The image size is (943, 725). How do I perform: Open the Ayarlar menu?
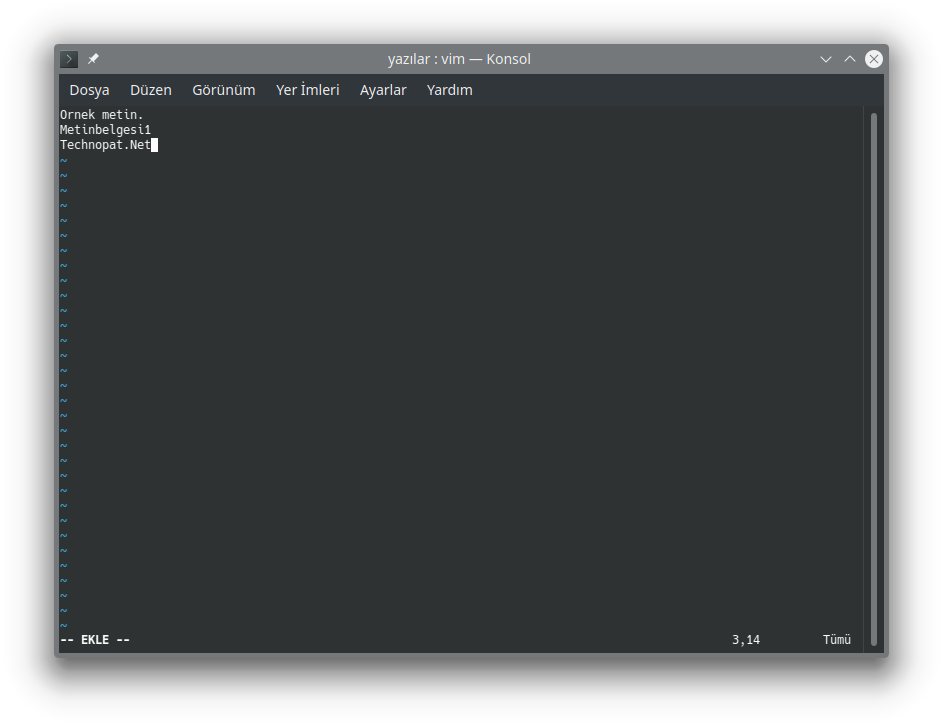tap(383, 90)
